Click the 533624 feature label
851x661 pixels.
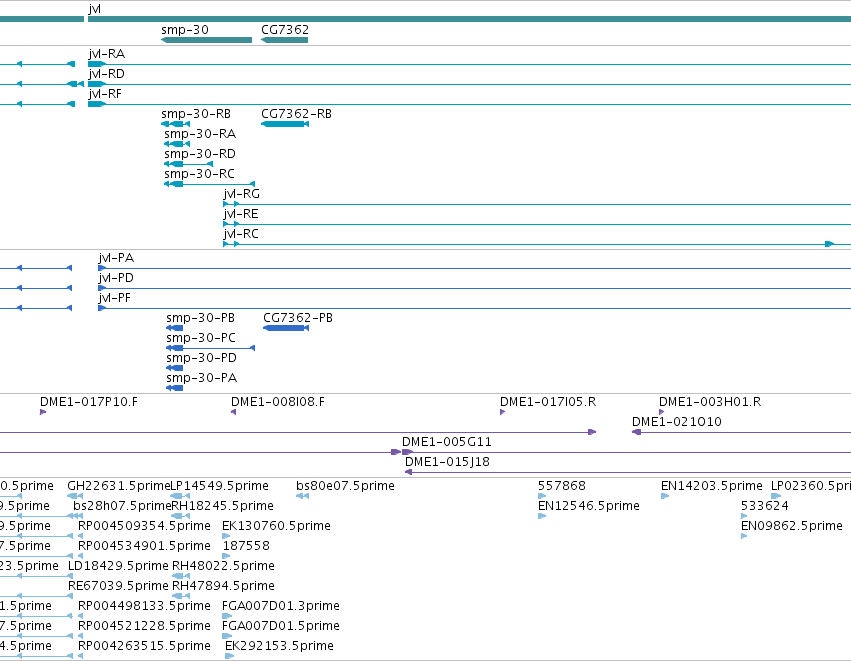pos(765,506)
